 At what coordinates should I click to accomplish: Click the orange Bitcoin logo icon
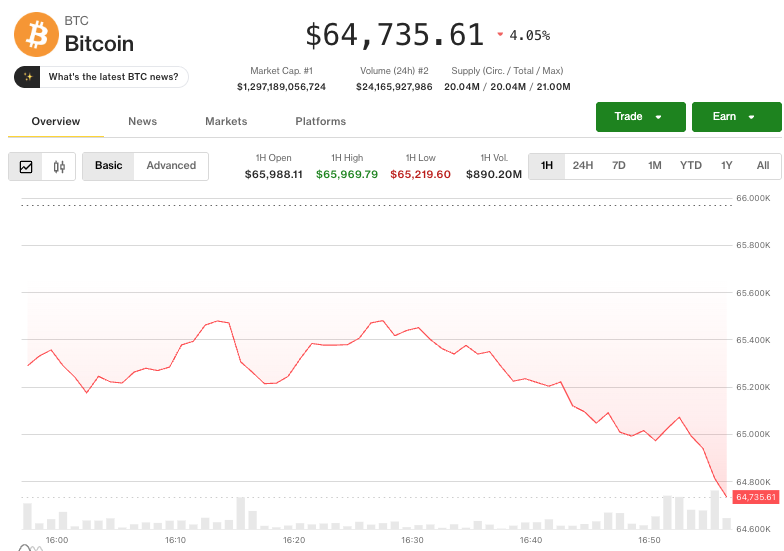[36, 34]
